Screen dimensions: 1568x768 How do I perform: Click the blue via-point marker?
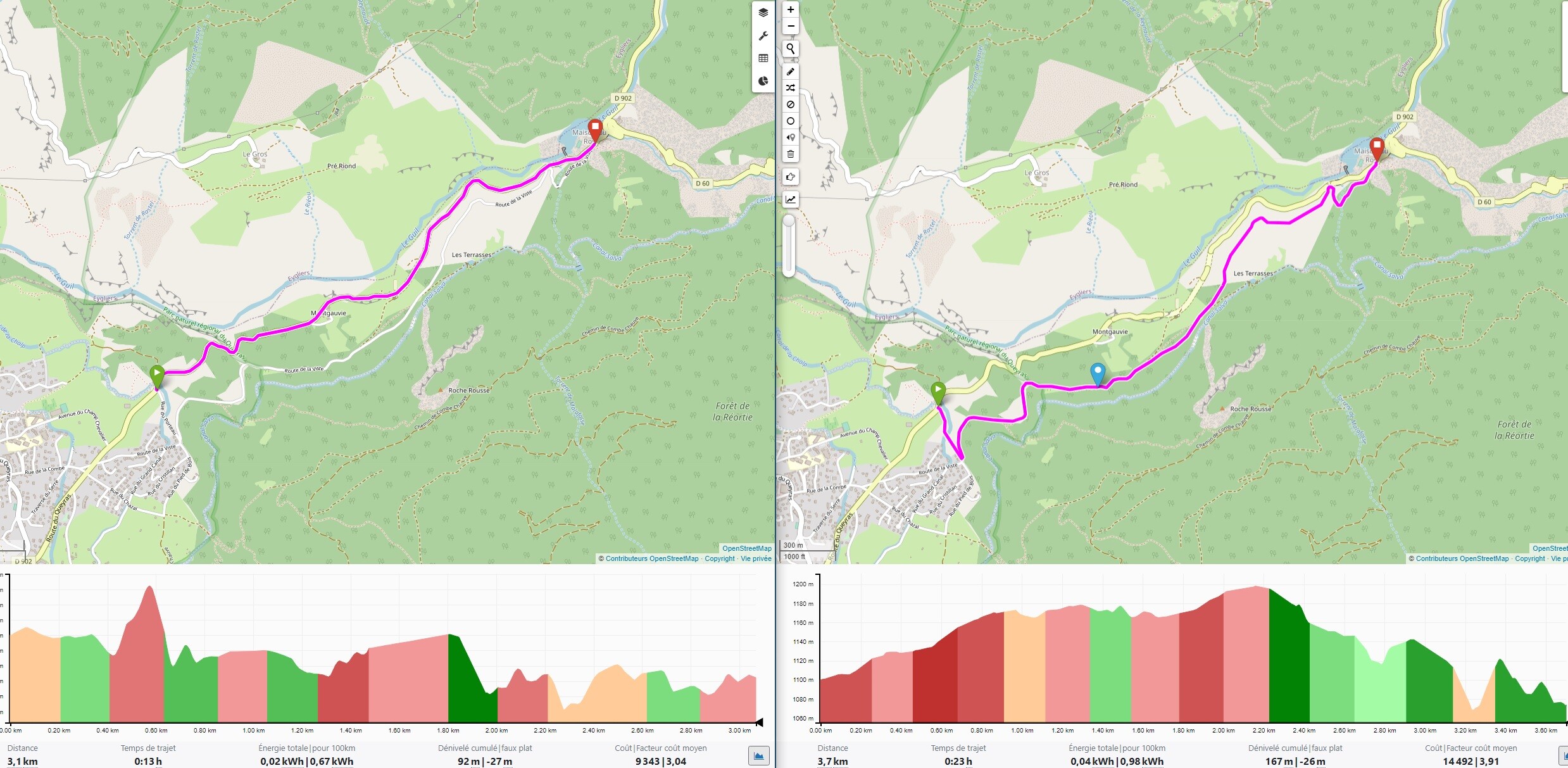[x=1098, y=373]
